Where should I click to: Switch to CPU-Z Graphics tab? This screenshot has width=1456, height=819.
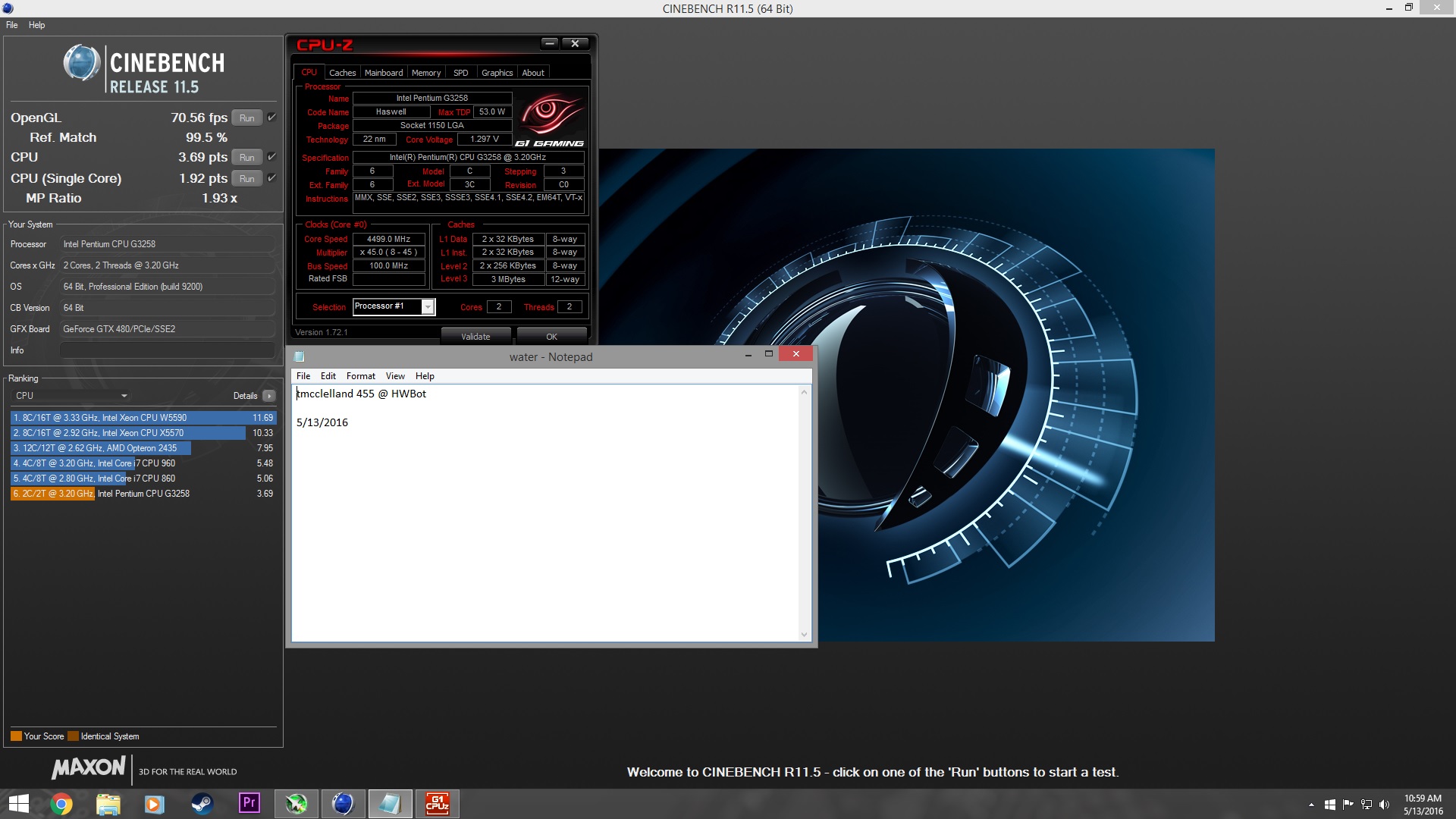point(497,73)
